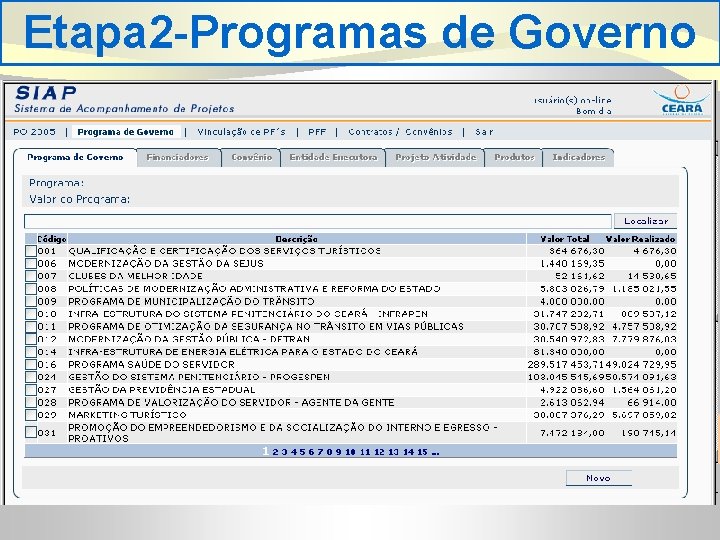This screenshot has width=720, height=540.
Task: Switch to the Produtos tab
Action: [514, 158]
